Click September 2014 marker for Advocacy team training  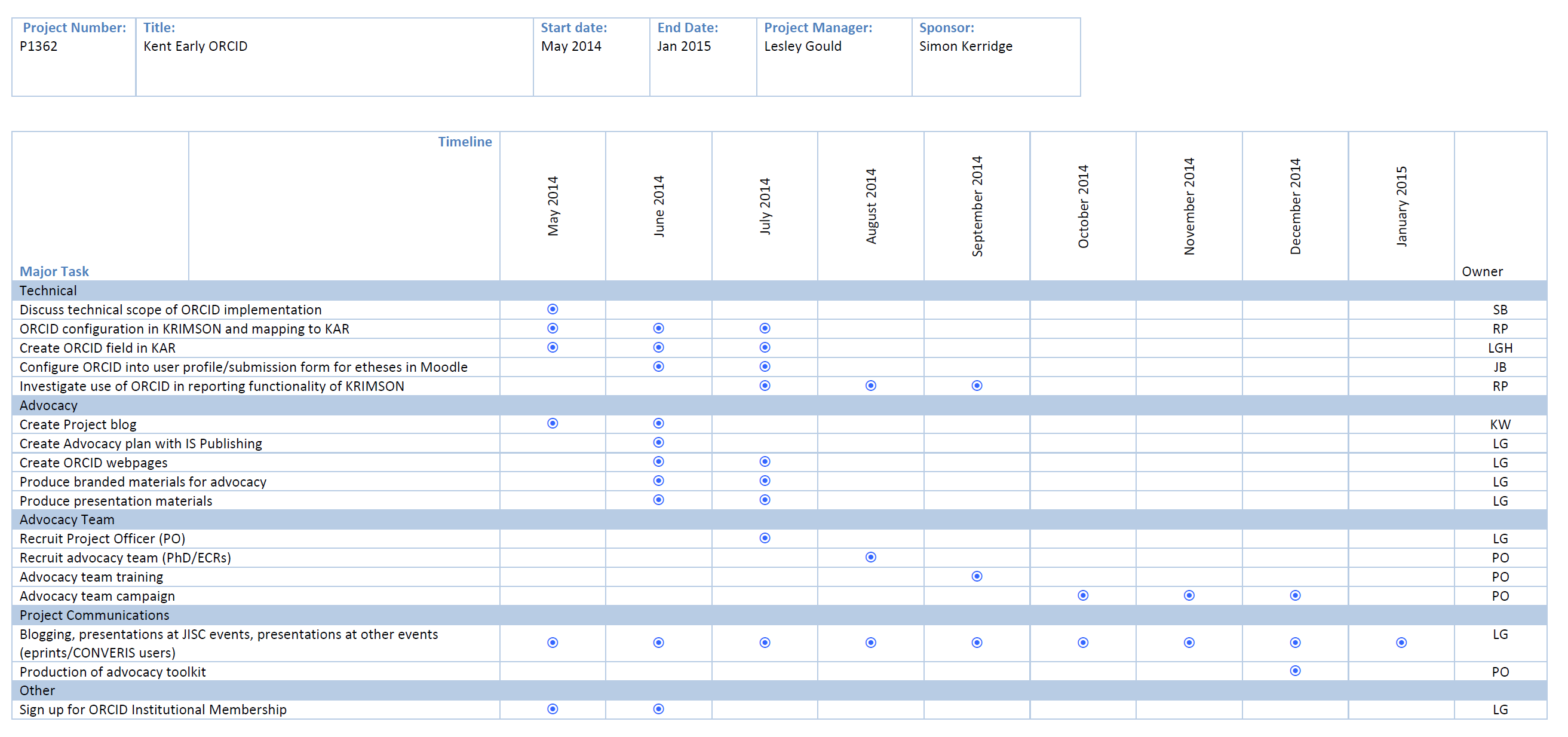pos(977,576)
